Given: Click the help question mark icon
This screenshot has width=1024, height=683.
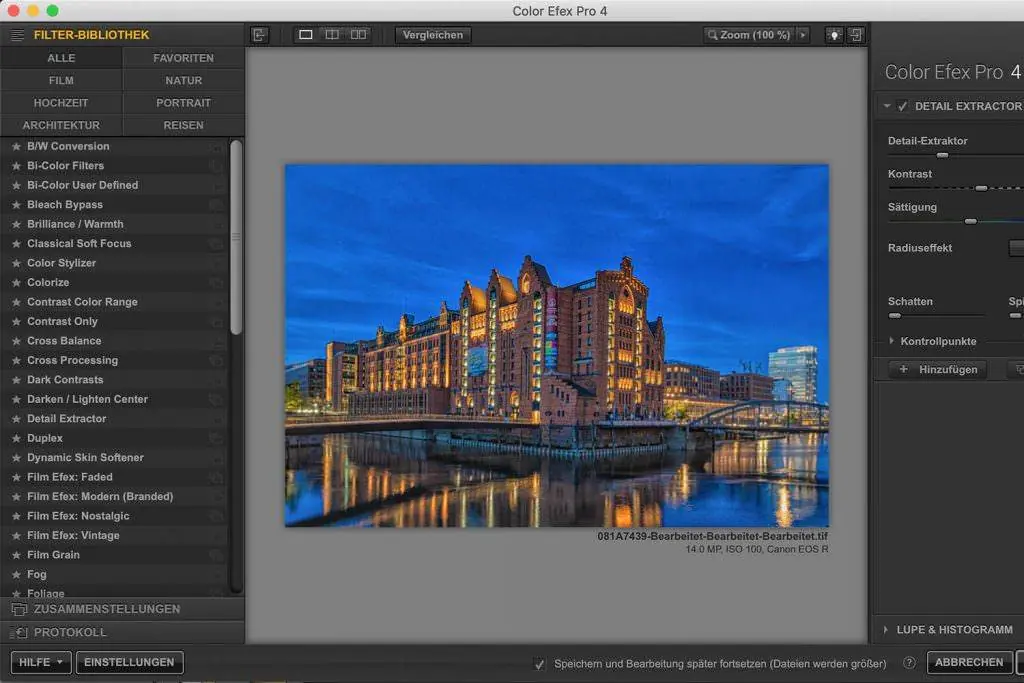Looking at the screenshot, I should [909, 663].
